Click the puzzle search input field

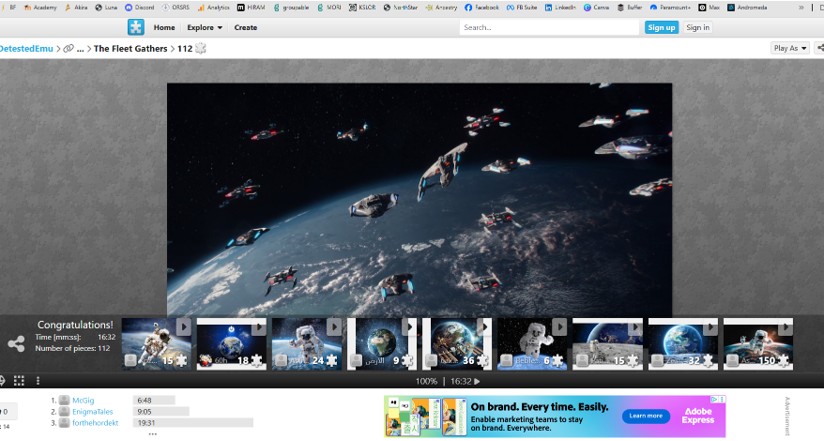coord(549,28)
